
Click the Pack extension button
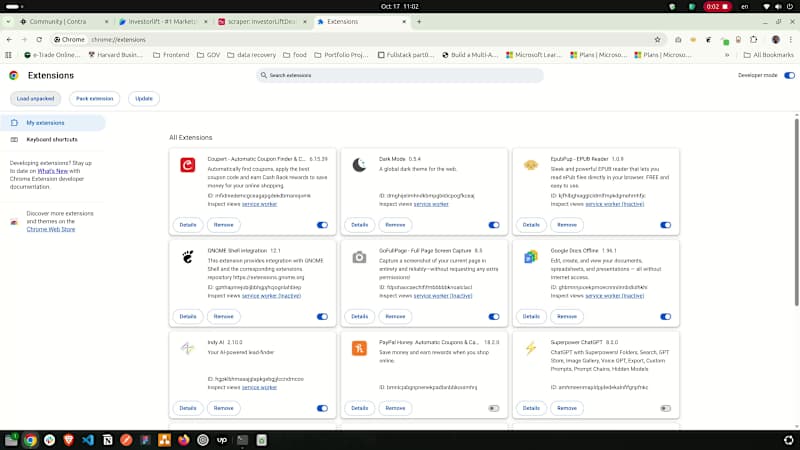tap(94, 98)
